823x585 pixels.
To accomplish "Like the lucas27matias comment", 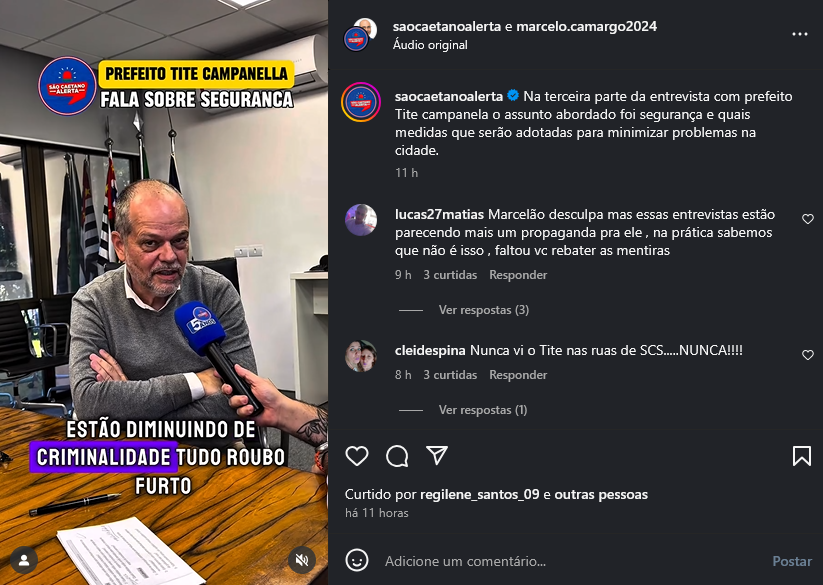I will click(808, 219).
